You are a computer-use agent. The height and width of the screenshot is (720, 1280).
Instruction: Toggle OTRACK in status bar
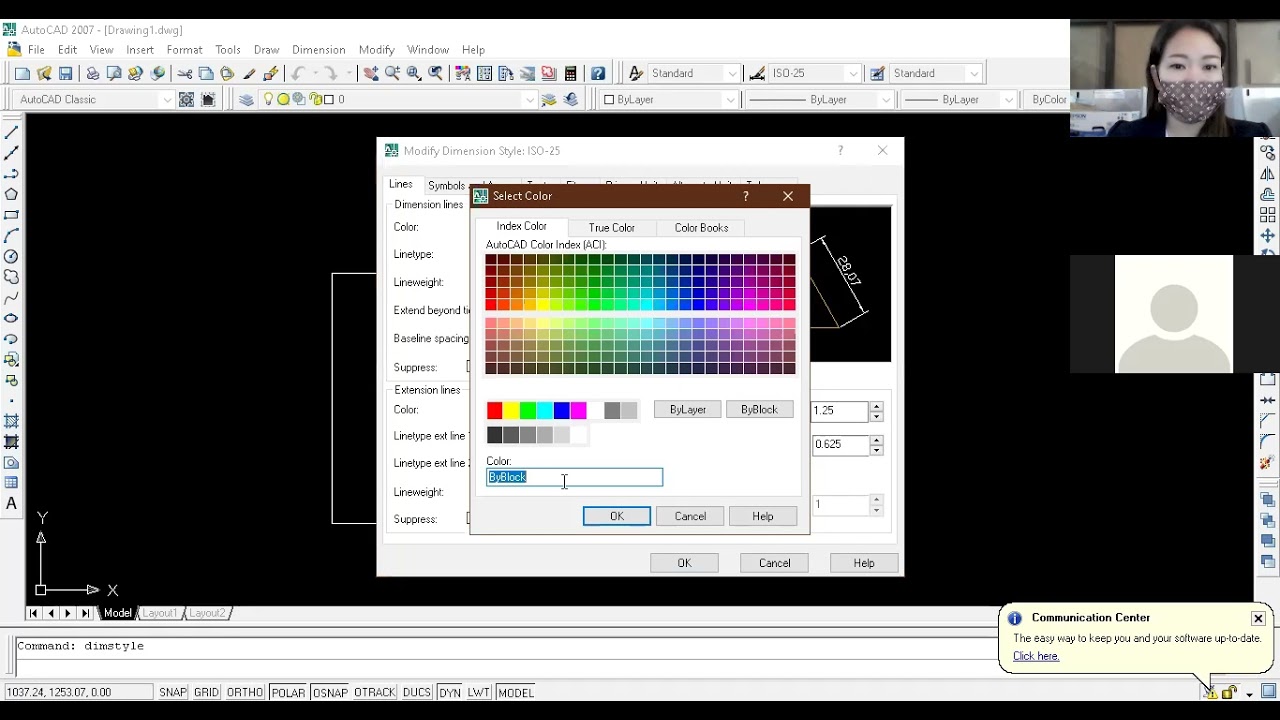375,692
